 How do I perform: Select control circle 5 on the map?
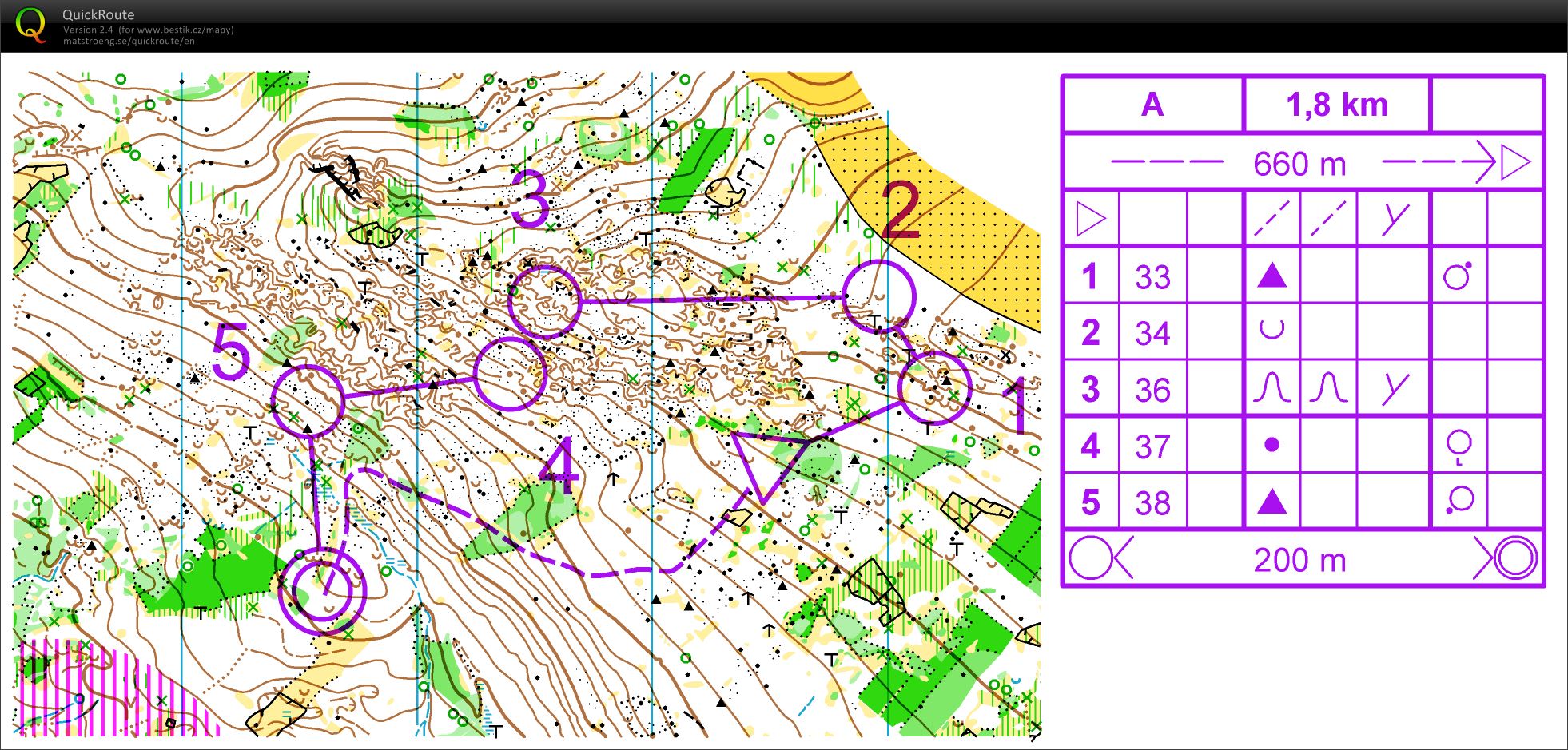point(308,401)
